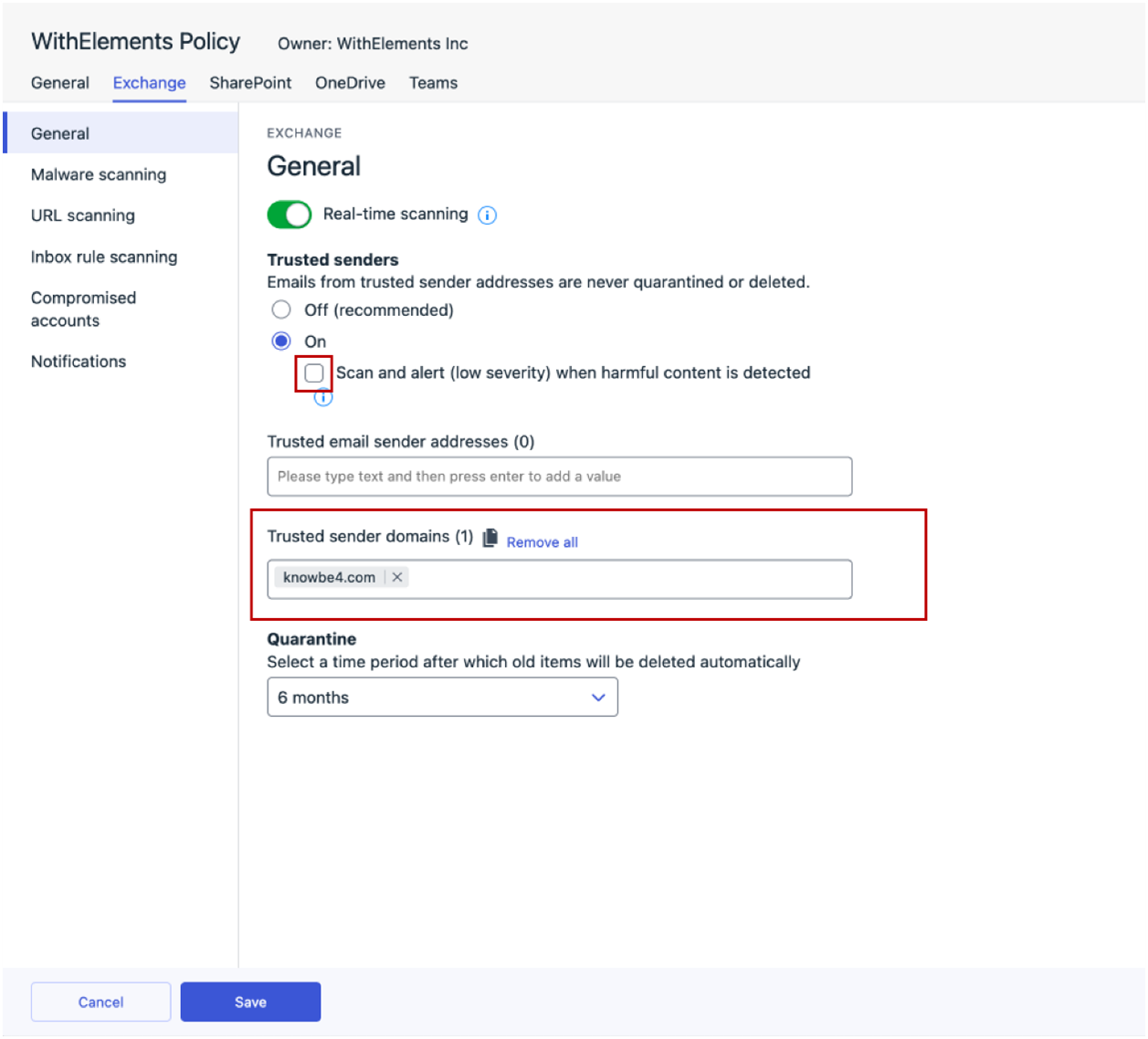
Task: Select General in the Exchange sidebar
Action: pos(121,133)
